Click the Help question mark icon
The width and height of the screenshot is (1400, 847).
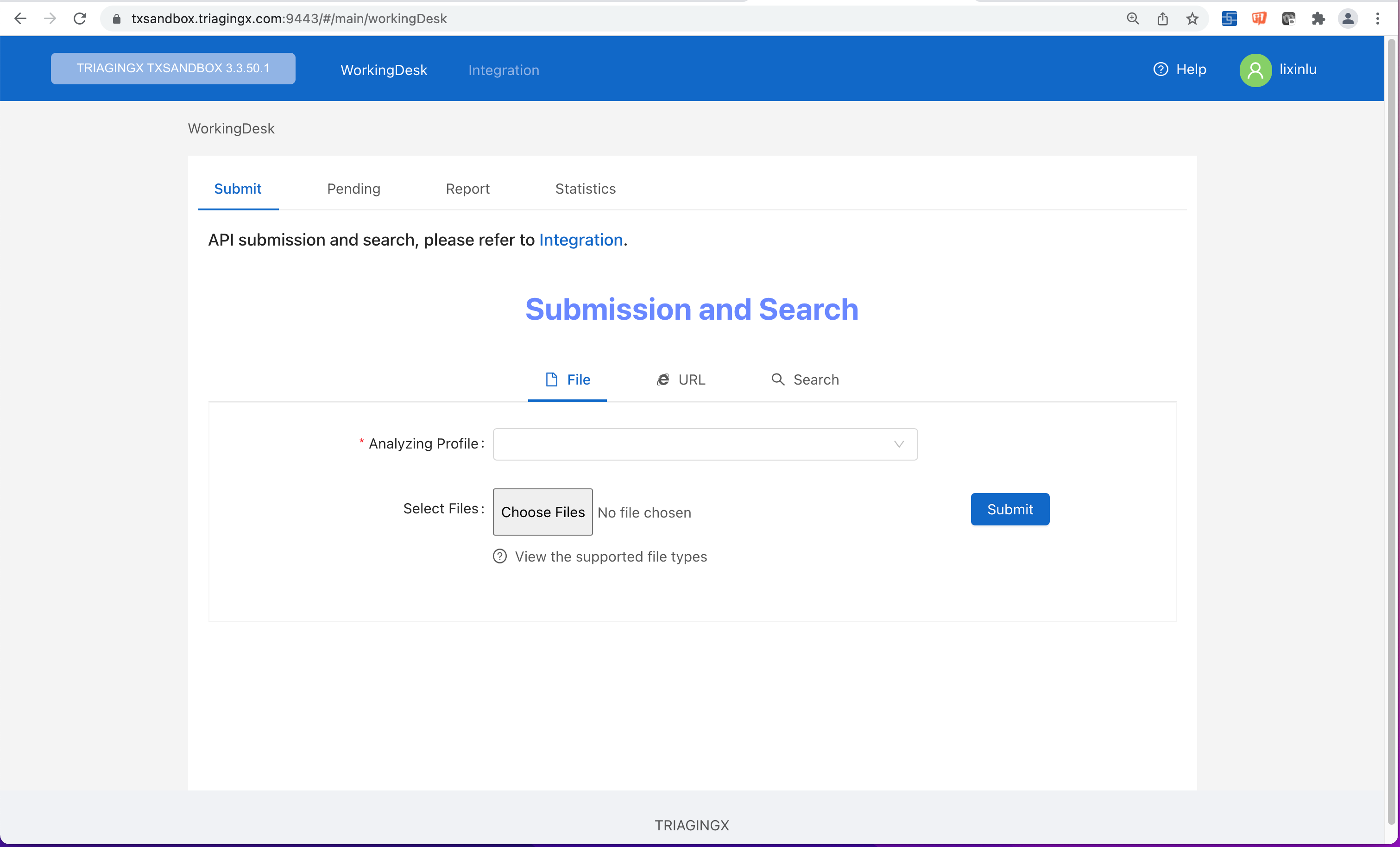point(1160,70)
